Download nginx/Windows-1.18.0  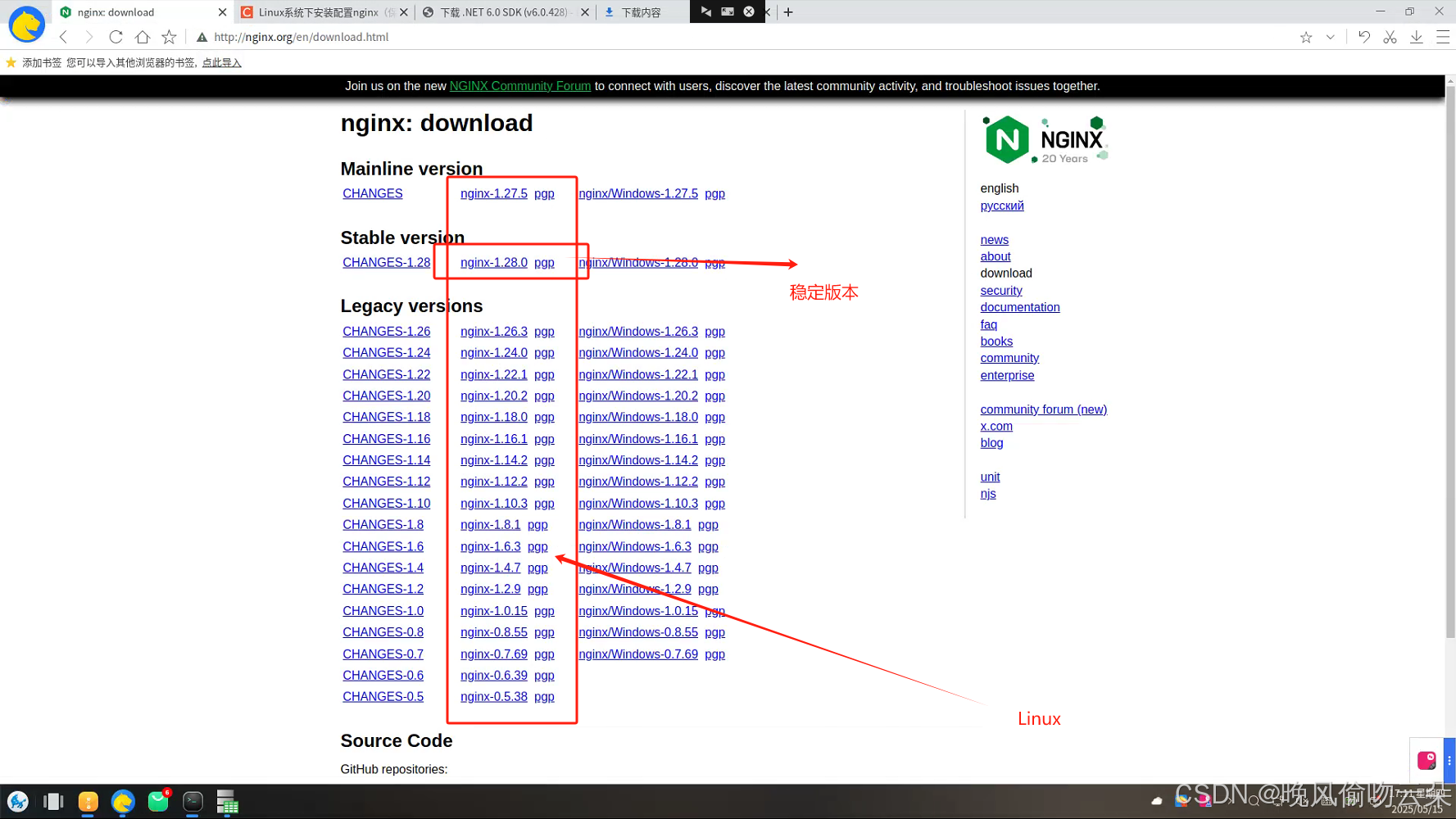pyautogui.click(x=638, y=417)
